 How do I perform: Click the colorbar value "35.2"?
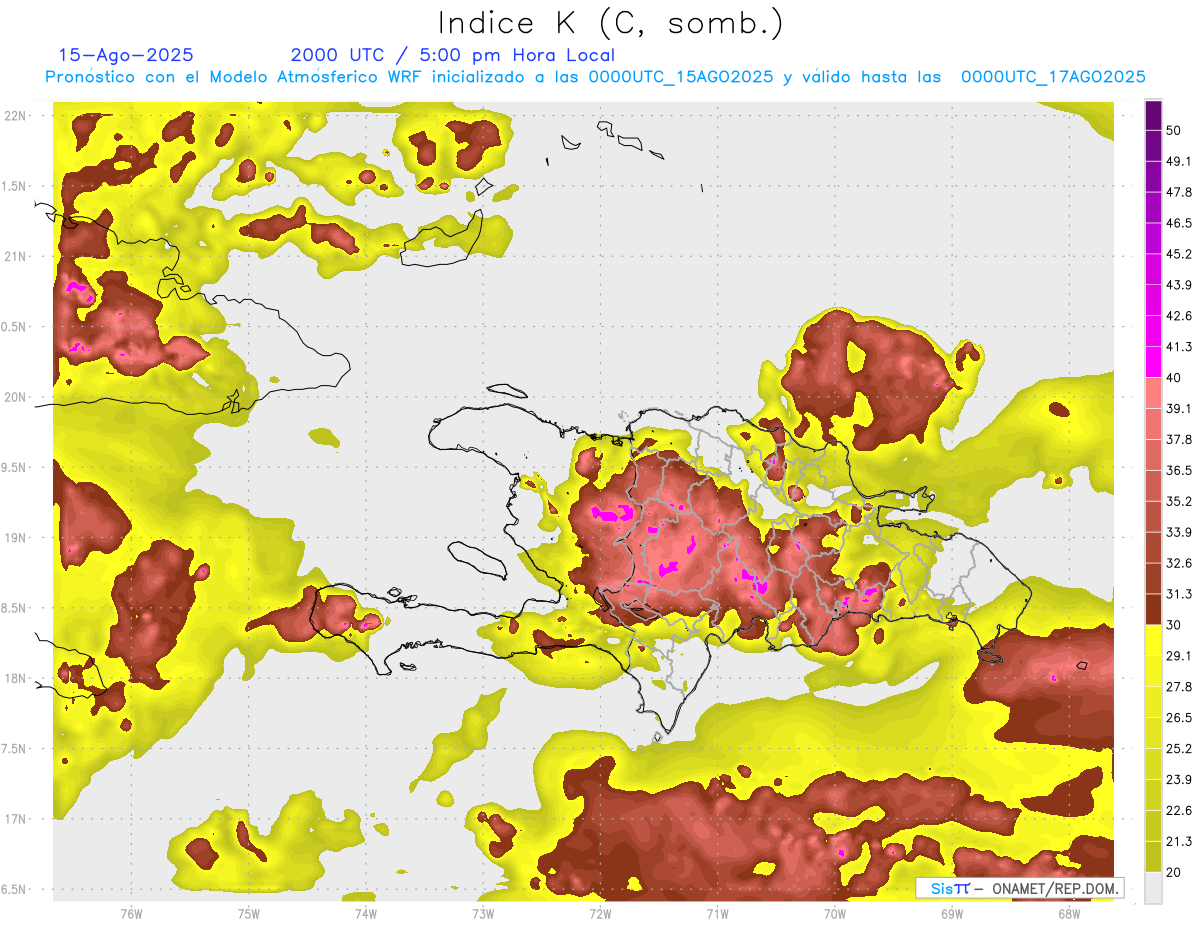pyautogui.click(x=1178, y=501)
